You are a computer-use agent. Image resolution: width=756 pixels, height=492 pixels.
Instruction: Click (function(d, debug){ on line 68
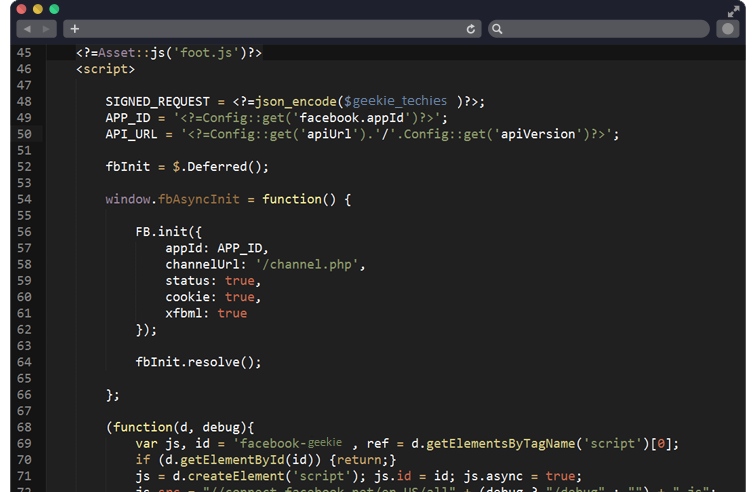pos(180,427)
